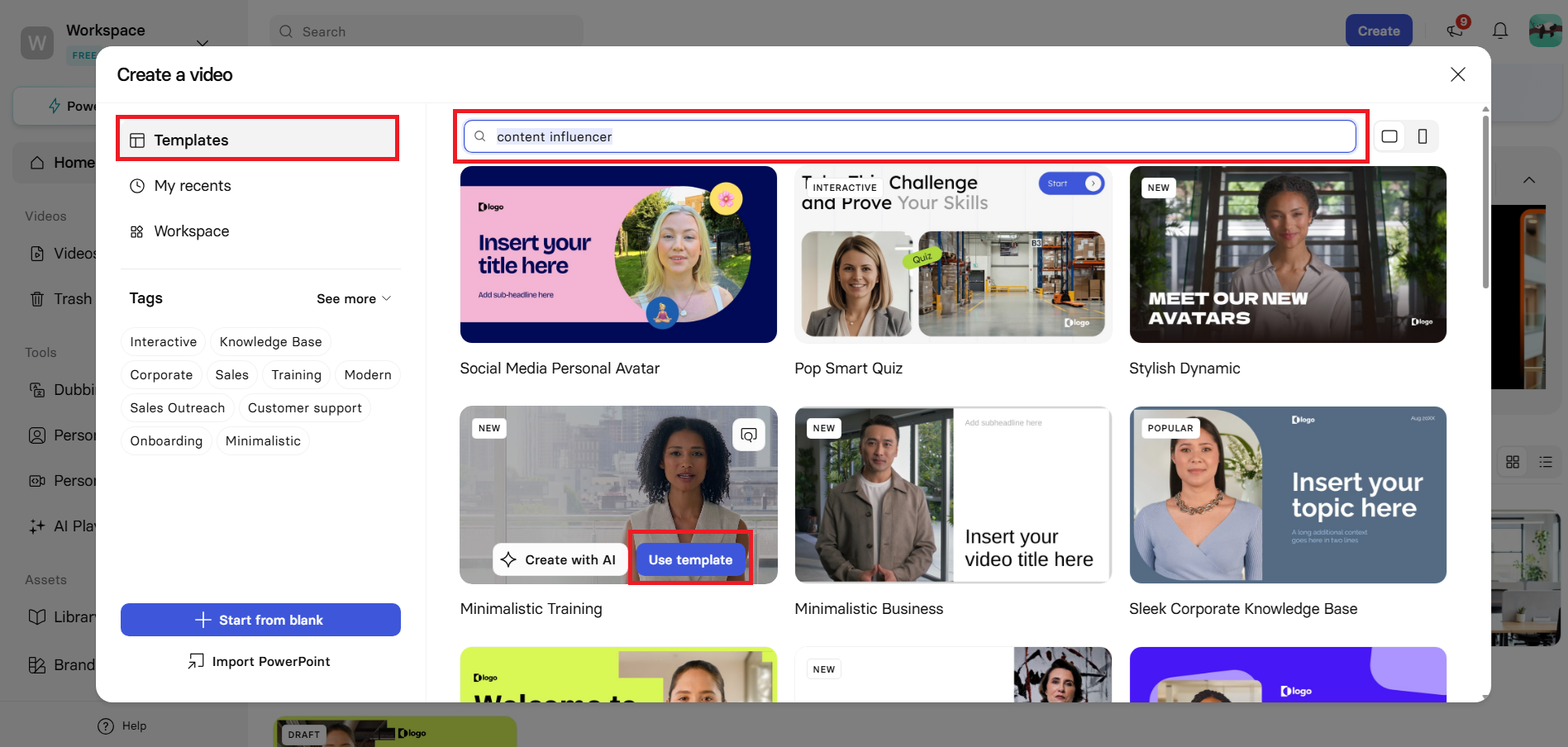Open Stylish Dynamic template
The width and height of the screenshot is (1568, 747).
coord(1288,255)
